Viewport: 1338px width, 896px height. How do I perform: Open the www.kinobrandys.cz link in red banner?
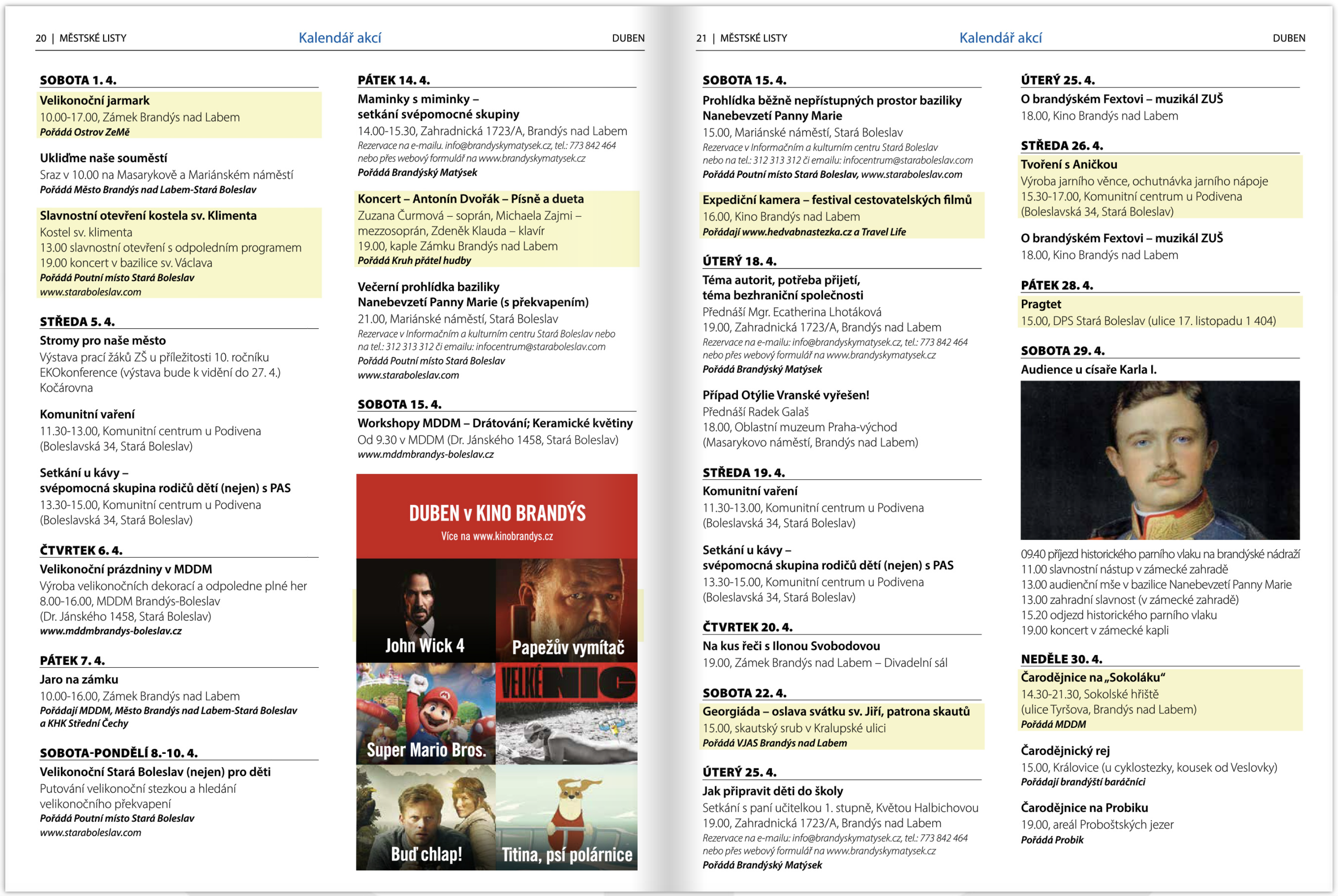click(512, 536)
